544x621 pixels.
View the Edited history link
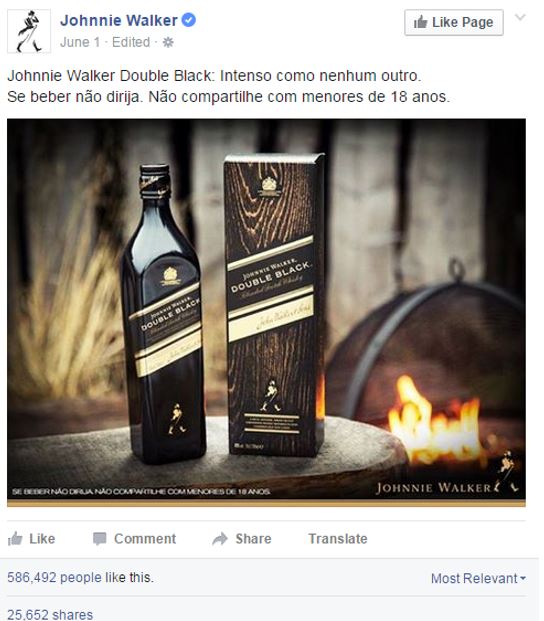click(131, 42)
